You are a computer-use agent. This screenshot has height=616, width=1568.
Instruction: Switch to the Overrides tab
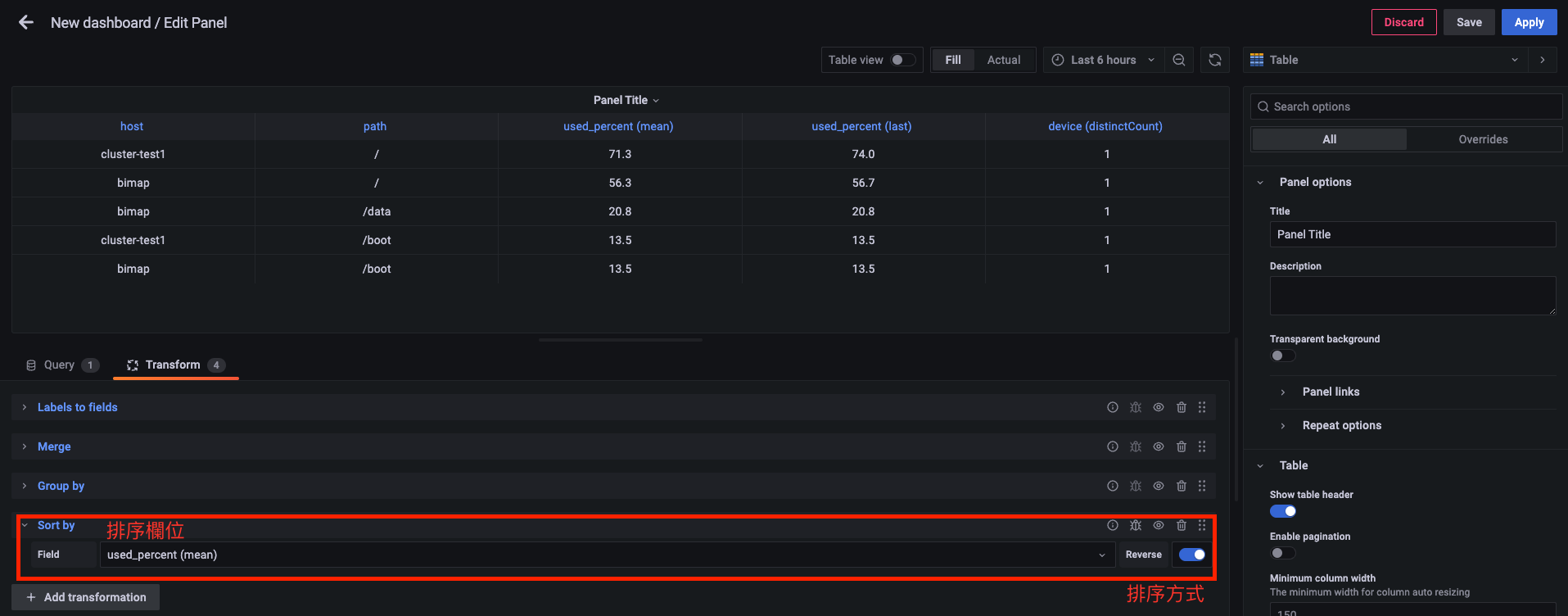pos(1483,139)
